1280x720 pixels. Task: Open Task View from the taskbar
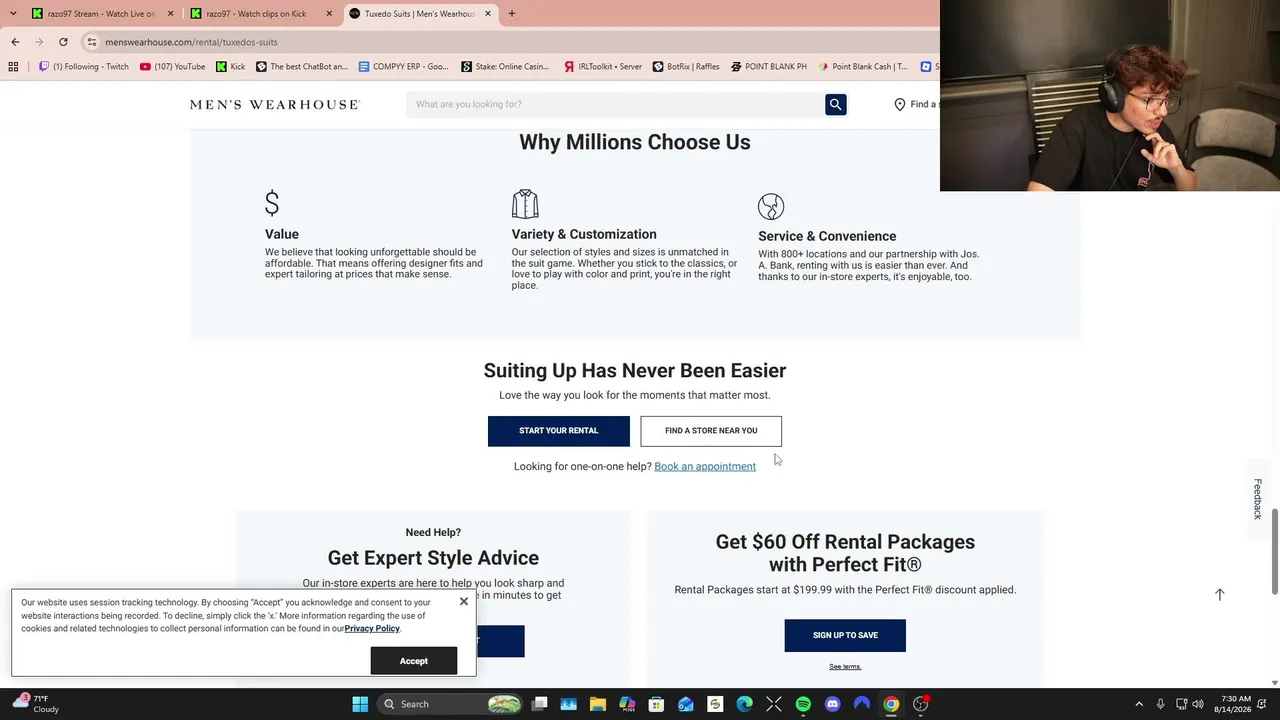tap(539, 704)
